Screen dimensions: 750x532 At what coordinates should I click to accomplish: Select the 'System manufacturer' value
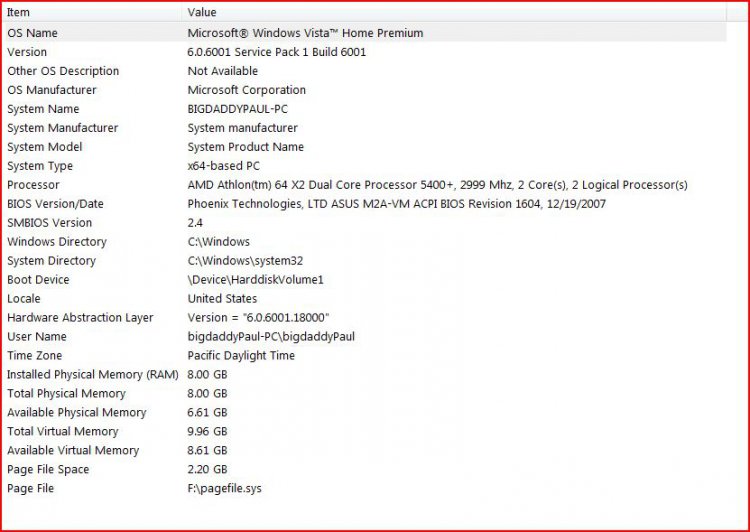pyautogui.click(x=243, y=128)
